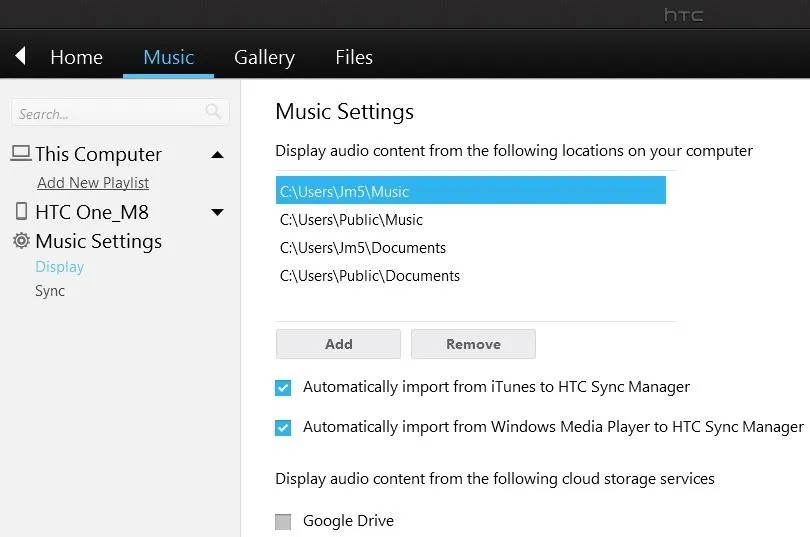
Task: Select HTC One_M8 device in the sidebar
Action: pyautogui.click(x=92, y=212)
